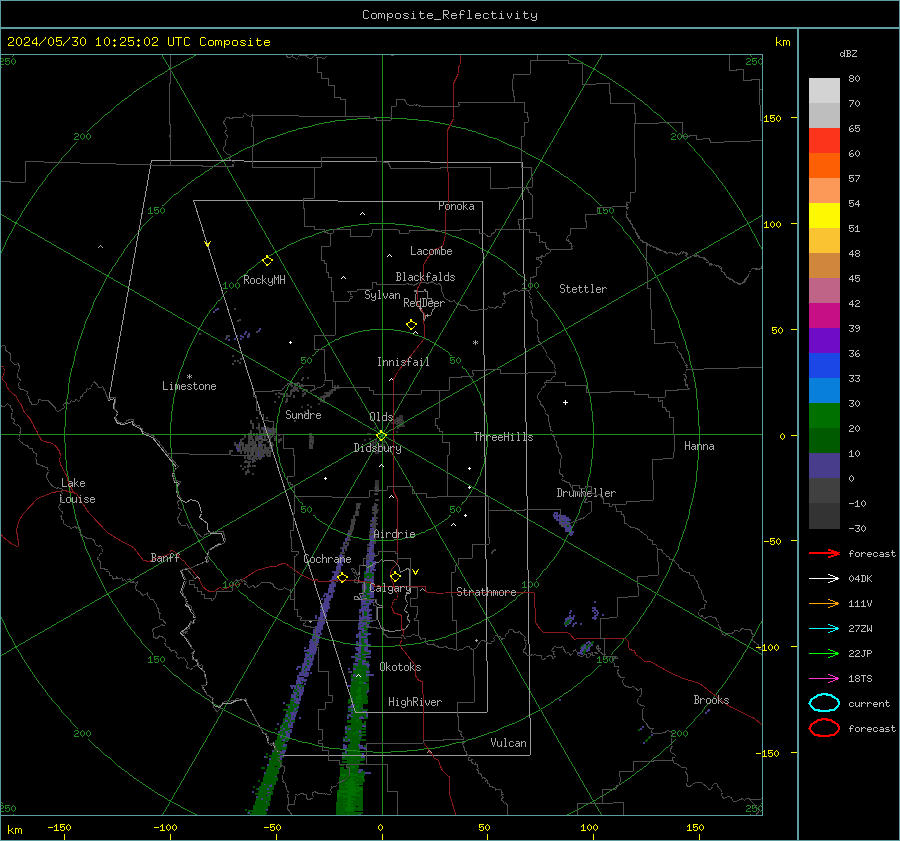Click the asterisk marker above Limestone
The height and width of the screenshot is (841, 900).
click(189, 377)
